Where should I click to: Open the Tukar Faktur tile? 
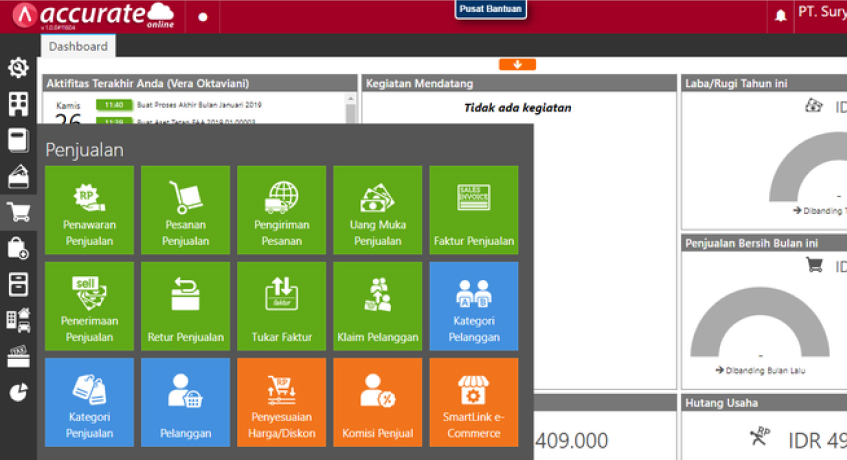click(282, 306)
